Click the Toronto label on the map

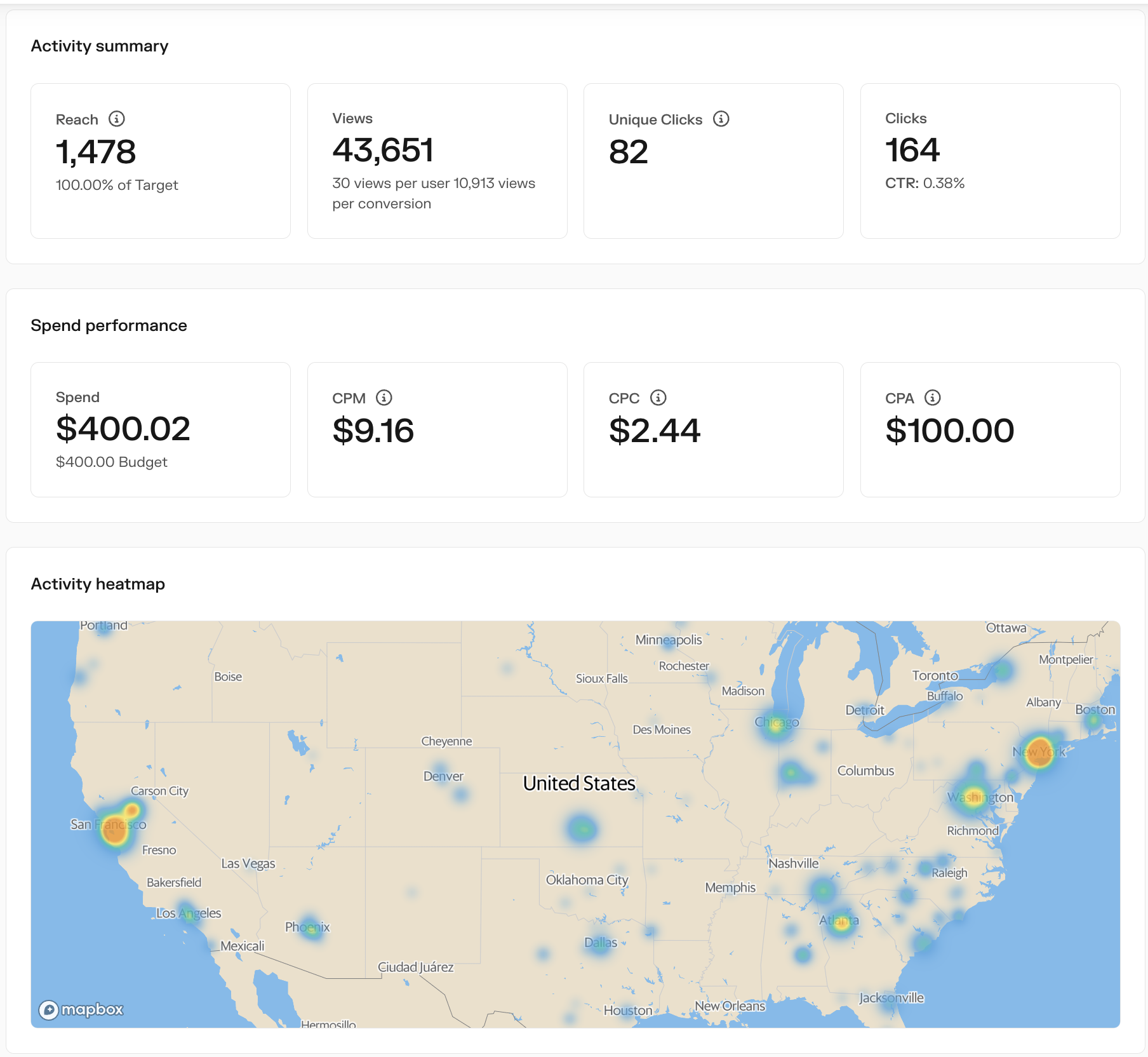935,676
